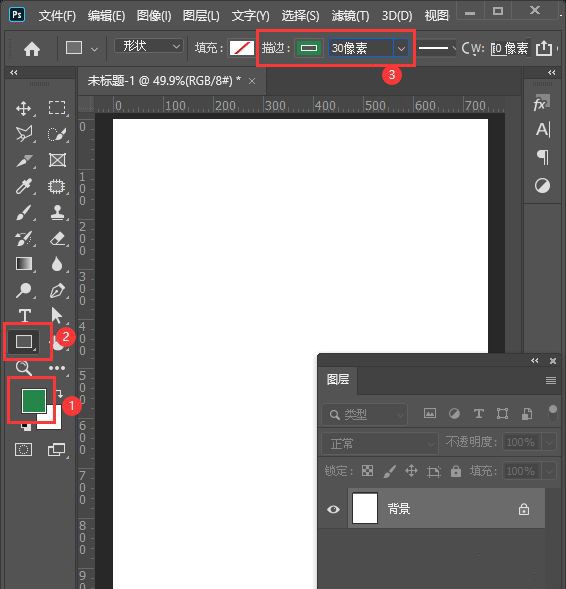Click the Home button in options bar
566x589 pixels.
point(32,49)
